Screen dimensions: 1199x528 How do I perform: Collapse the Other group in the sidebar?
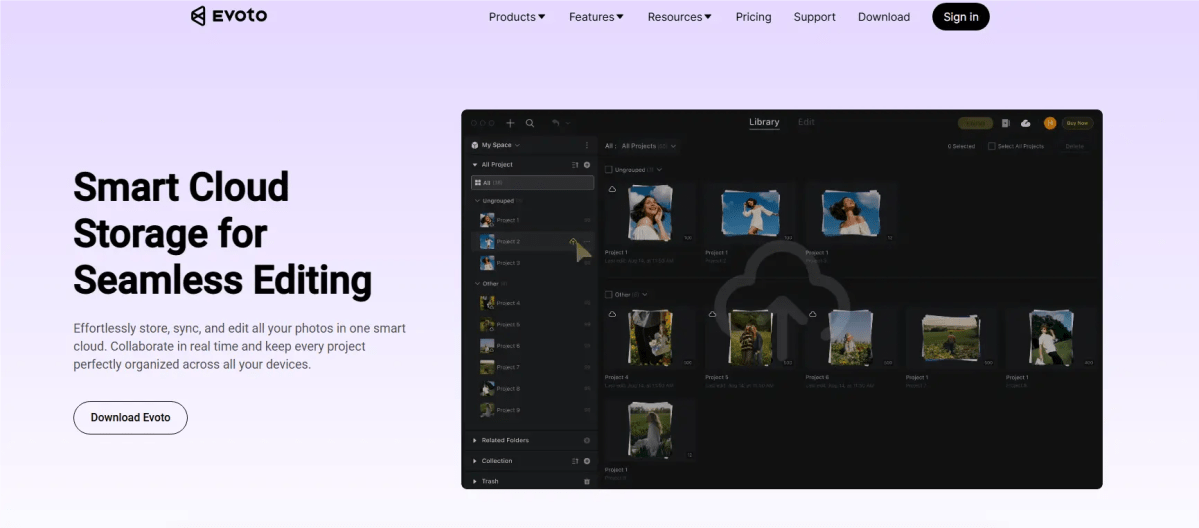pyautogui.click(x=477, y=284)
